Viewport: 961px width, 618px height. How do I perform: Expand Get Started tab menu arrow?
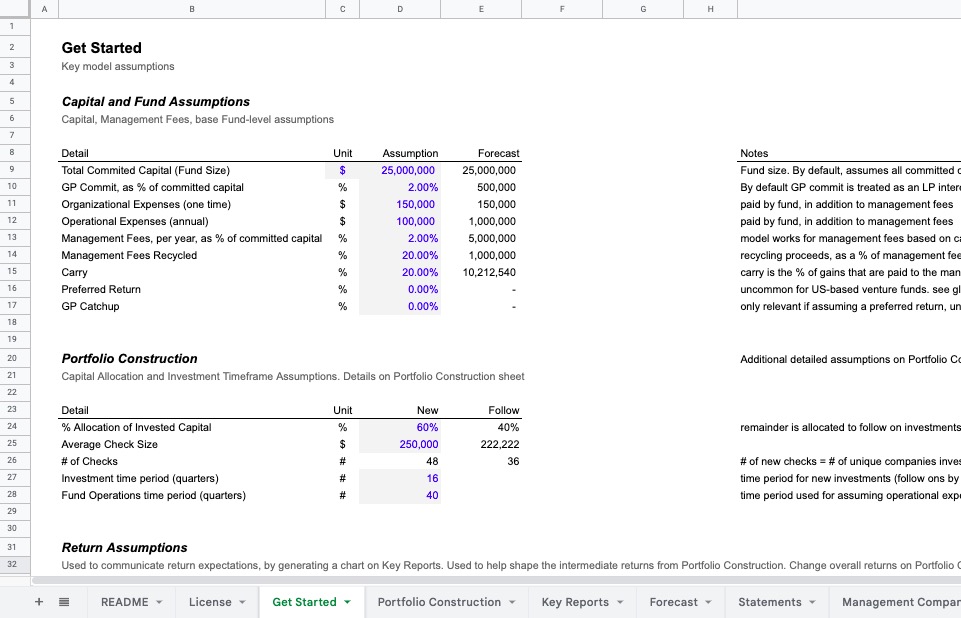[348, 603]
